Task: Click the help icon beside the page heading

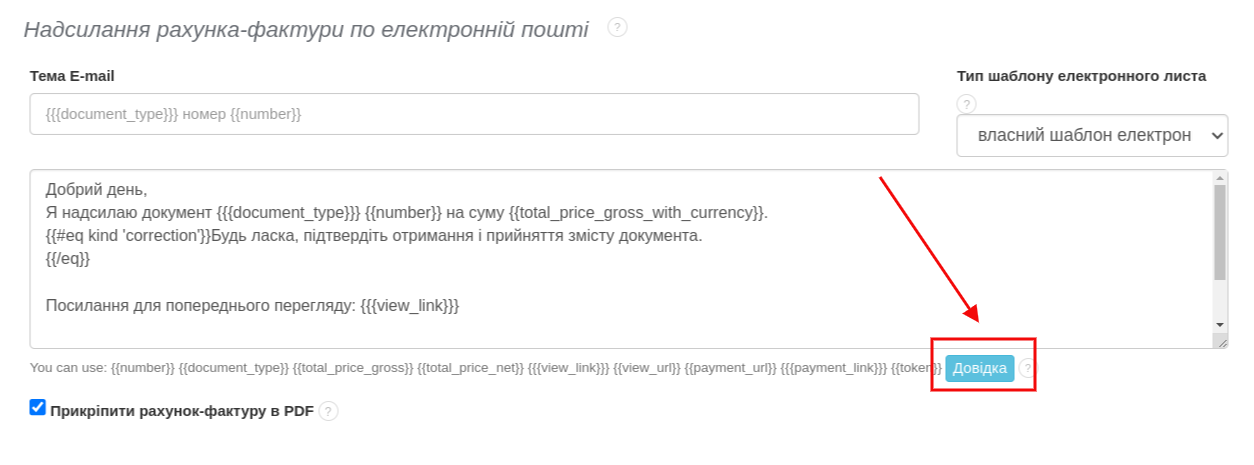Action: point(617,28)
